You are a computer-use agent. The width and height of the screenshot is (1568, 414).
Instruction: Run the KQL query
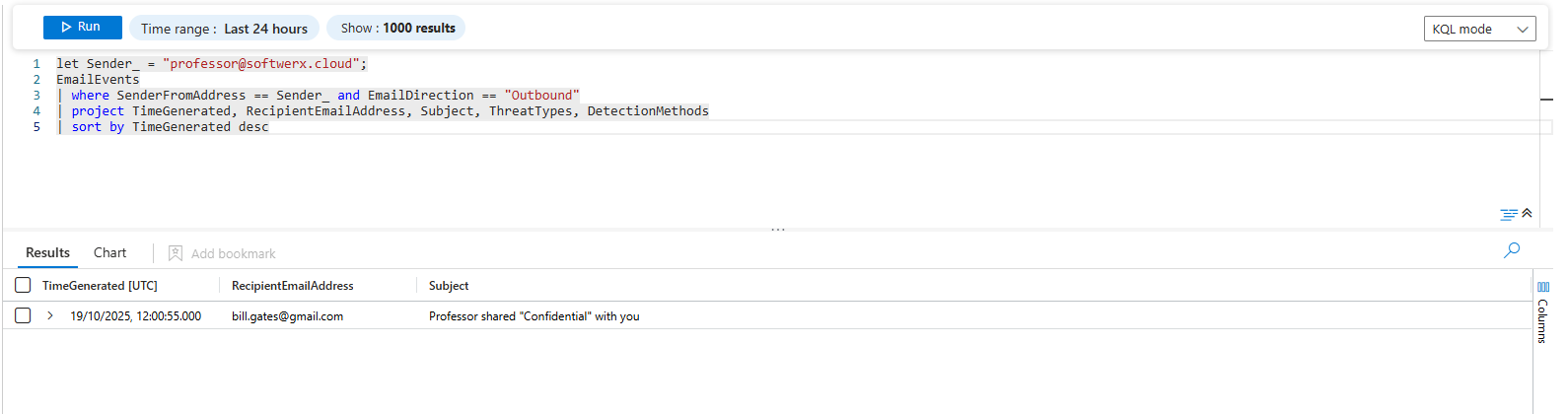tap(82, 28)
